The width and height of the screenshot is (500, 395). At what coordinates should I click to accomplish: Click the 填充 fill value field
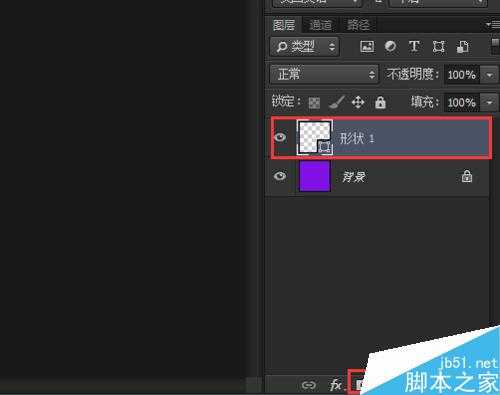(462, 102)
